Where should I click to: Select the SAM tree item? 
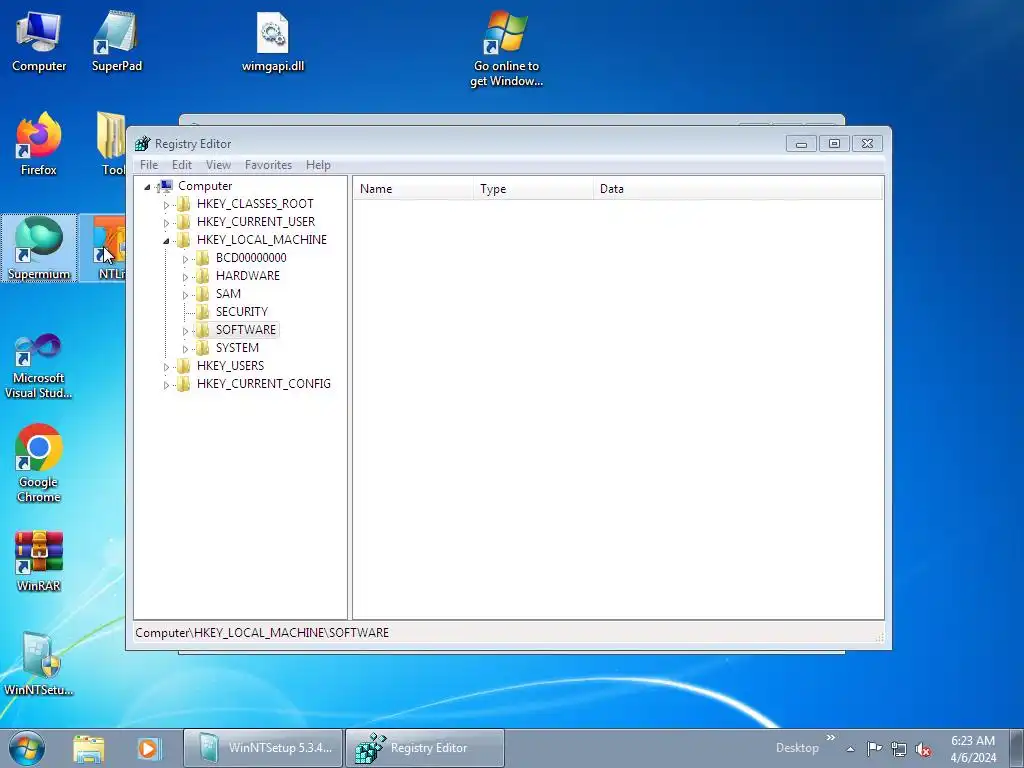click(228, 294)
